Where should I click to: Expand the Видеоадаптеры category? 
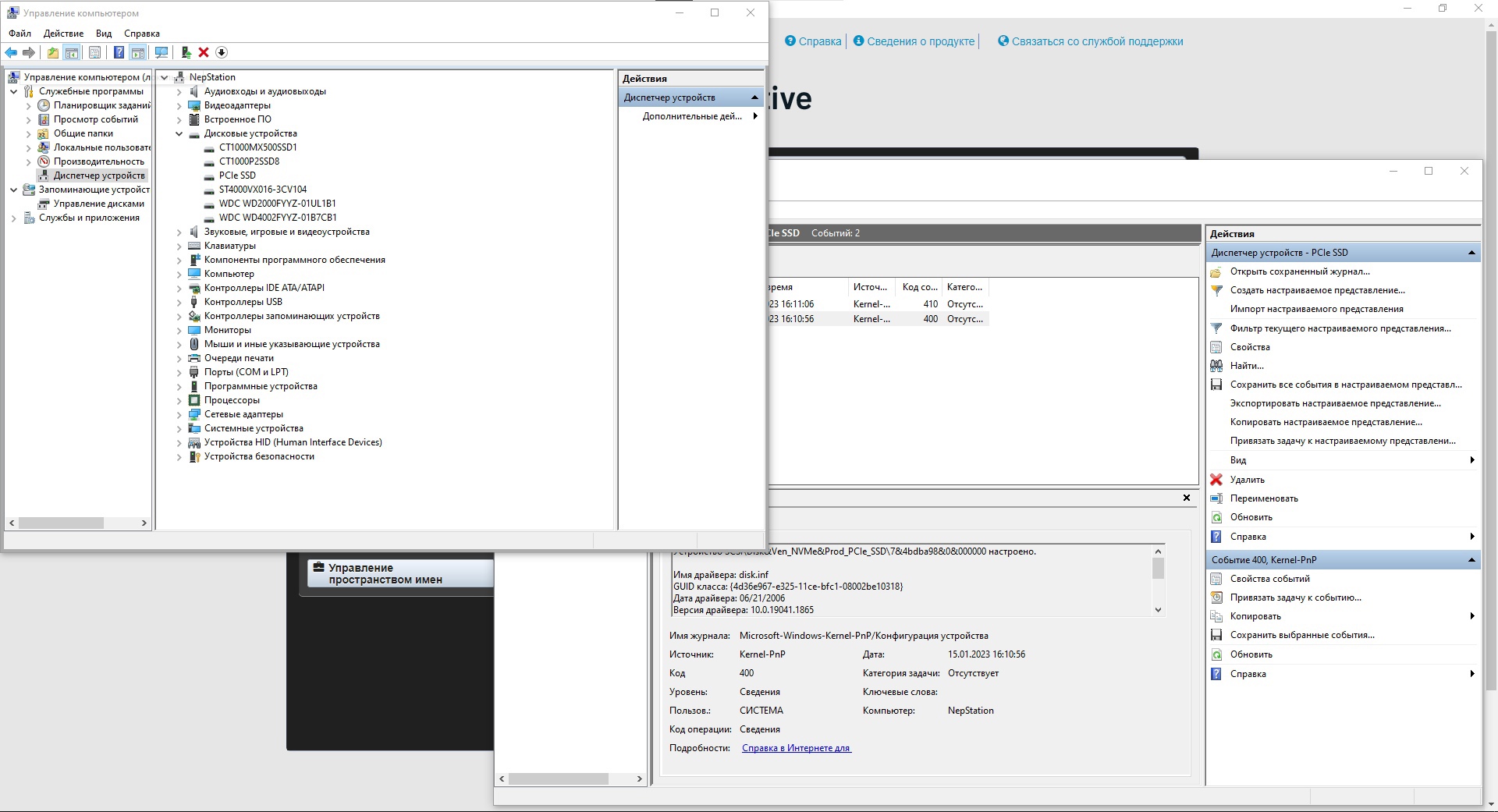179,106
